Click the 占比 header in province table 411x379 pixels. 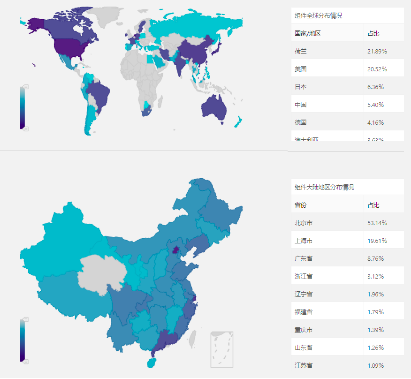[x=373, y=205]
